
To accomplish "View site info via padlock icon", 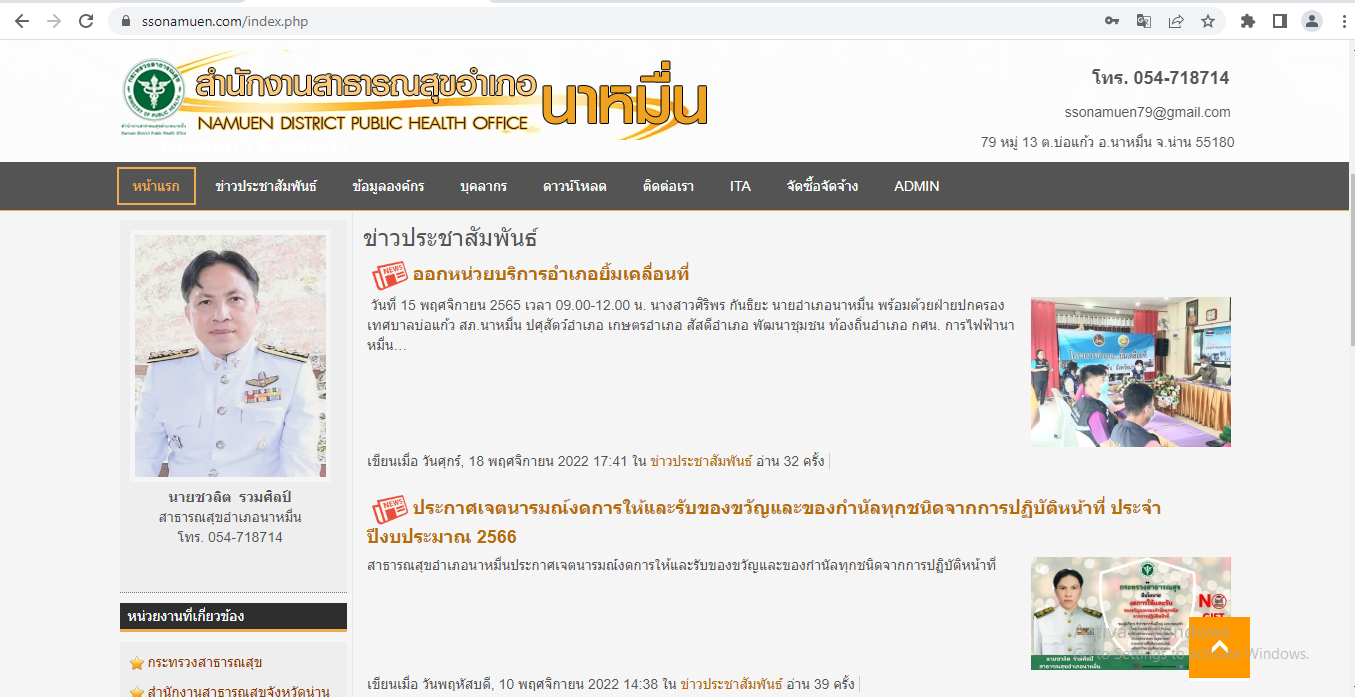I will click(126, 21).
